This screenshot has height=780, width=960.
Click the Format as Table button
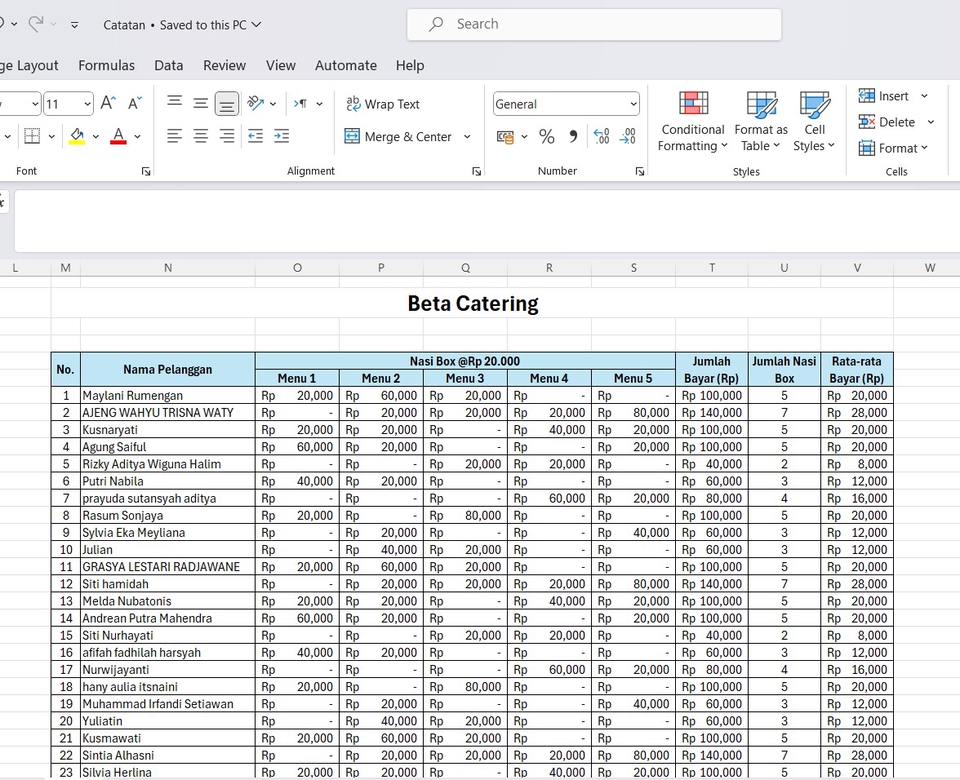click(x=760, y=122)
